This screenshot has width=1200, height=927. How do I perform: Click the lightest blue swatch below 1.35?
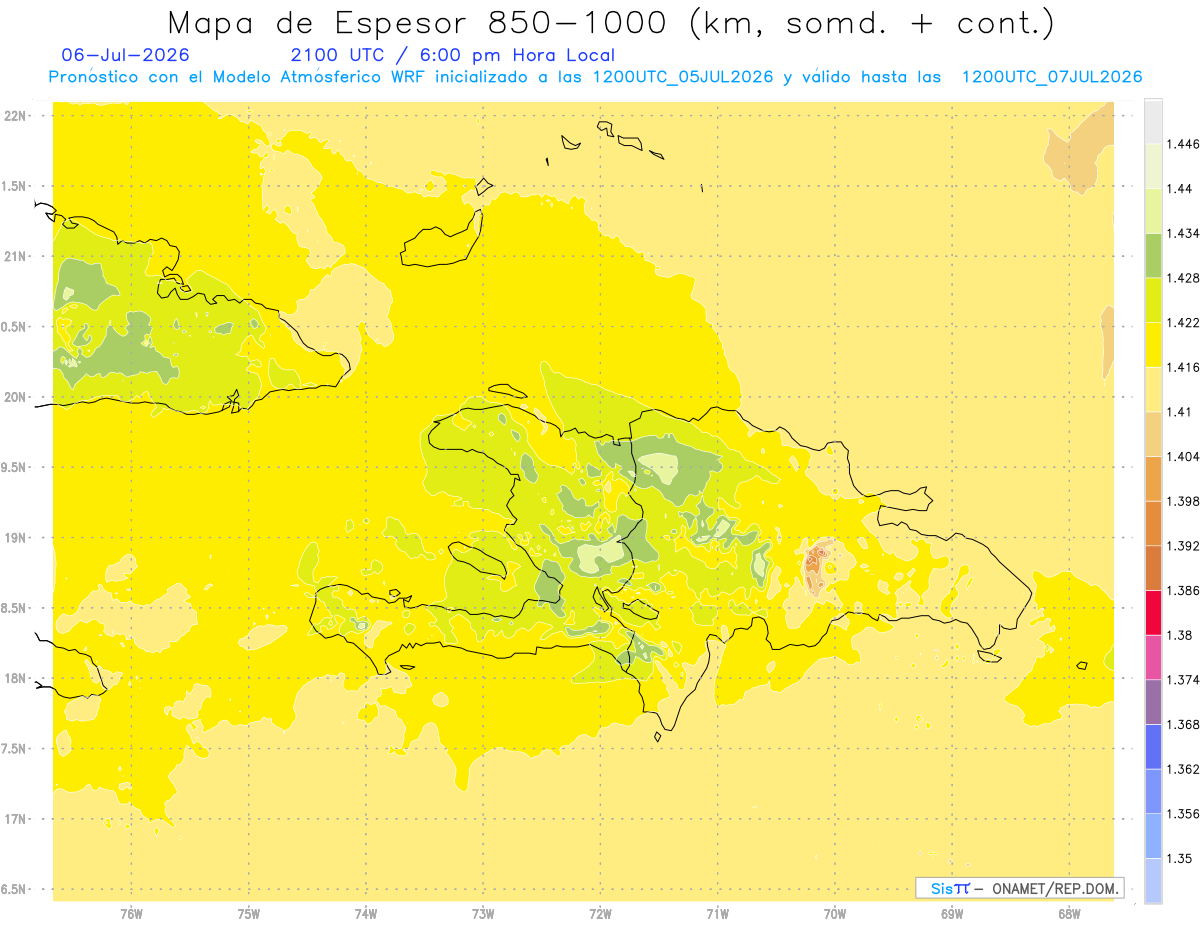coord(1153,881)
